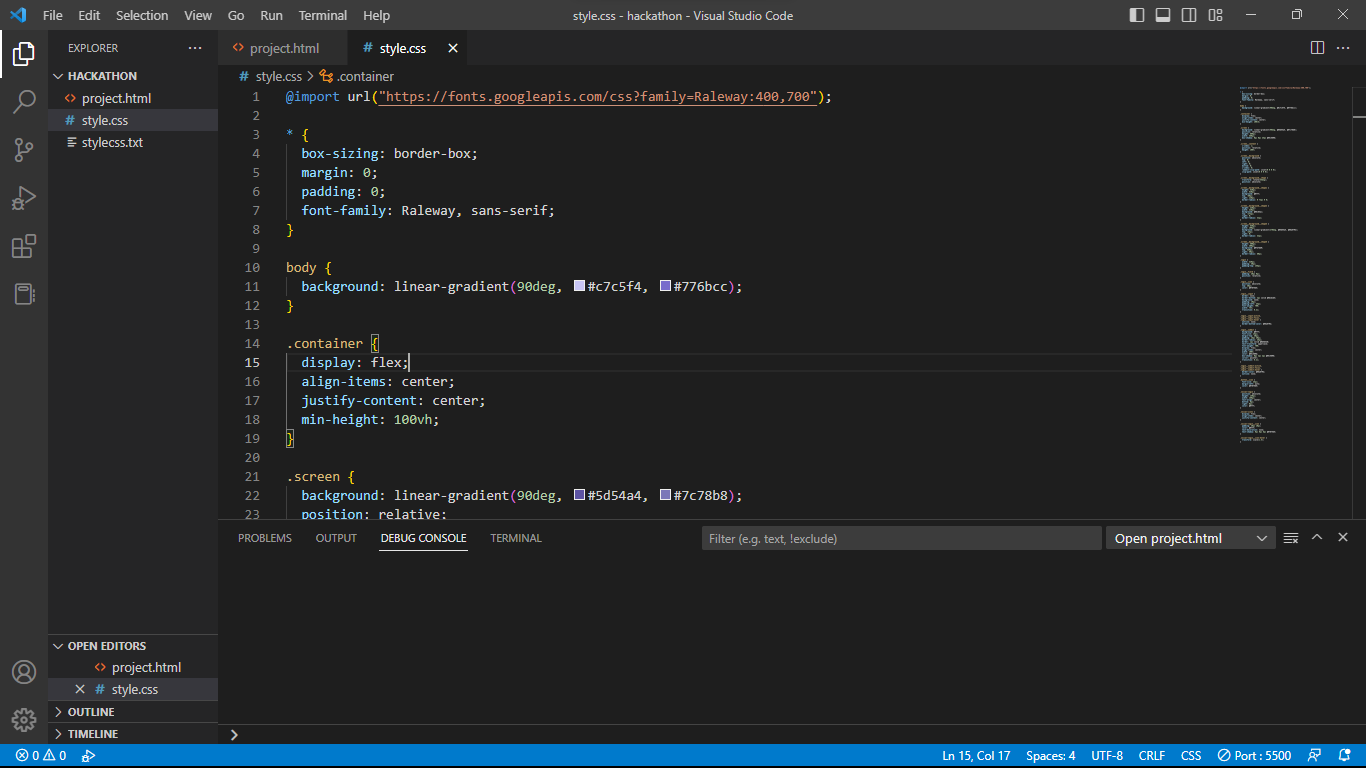Image resolution: width=1366 pixels, height=768 pixels.
Task: Toggle the secondary side bar layout button
Action: tap(1189, 15)
